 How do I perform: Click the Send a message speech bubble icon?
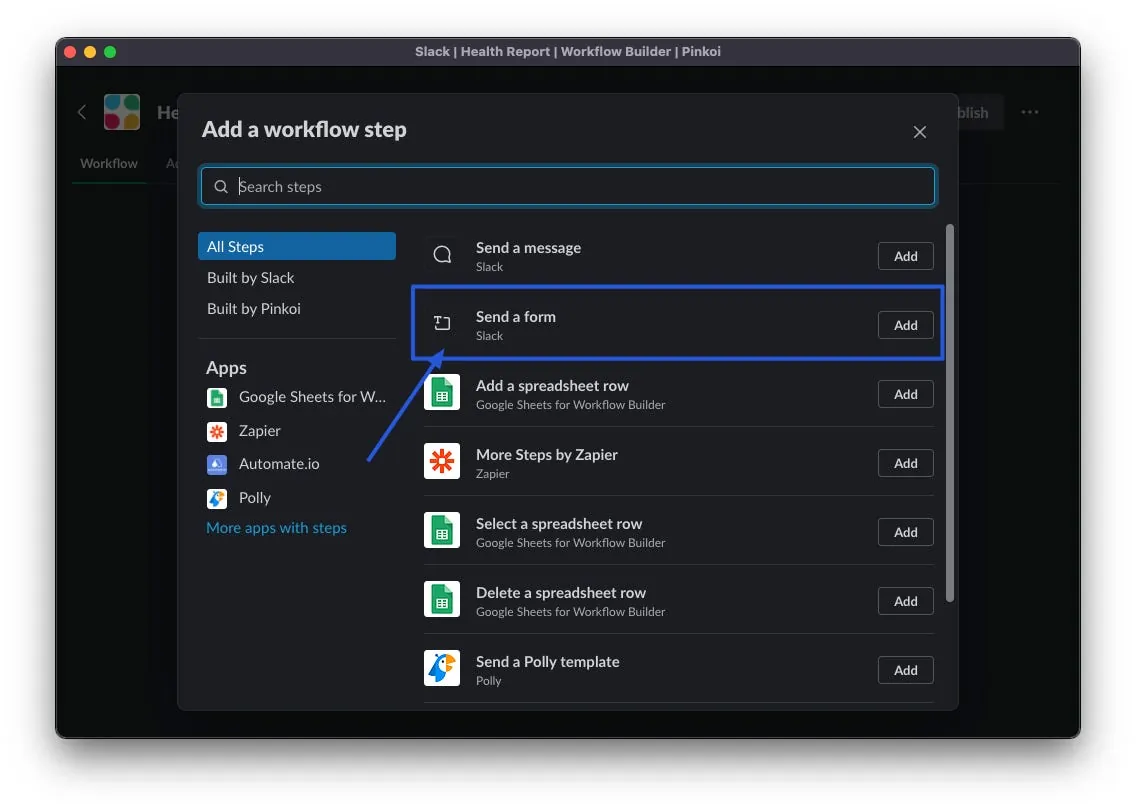click(442, 255)
